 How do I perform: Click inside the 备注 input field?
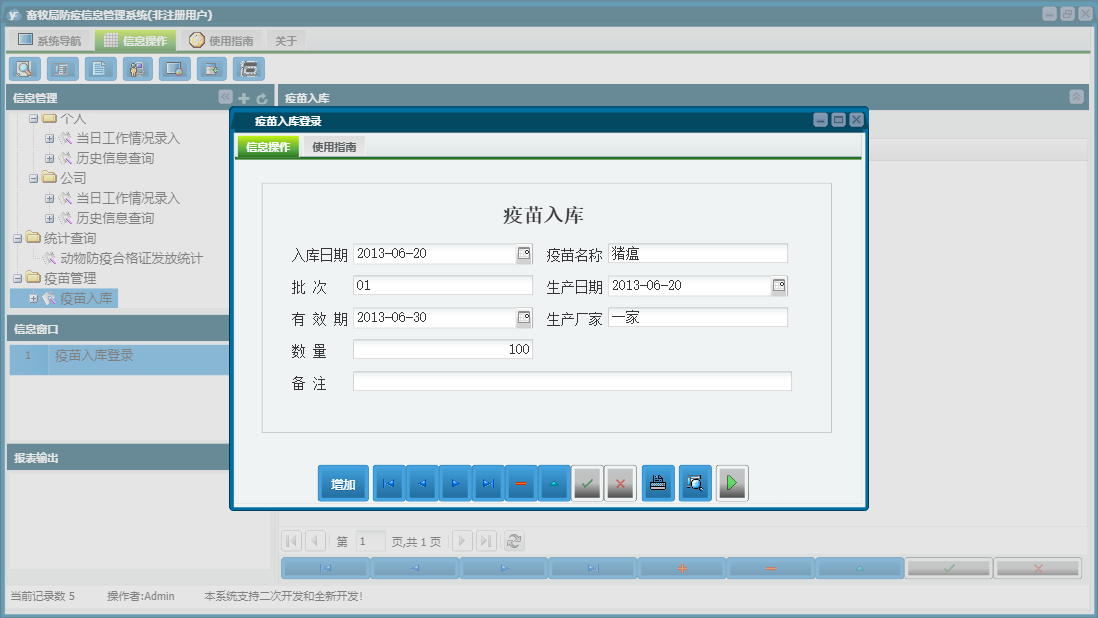pyautogui.click(x=570, y=381)
